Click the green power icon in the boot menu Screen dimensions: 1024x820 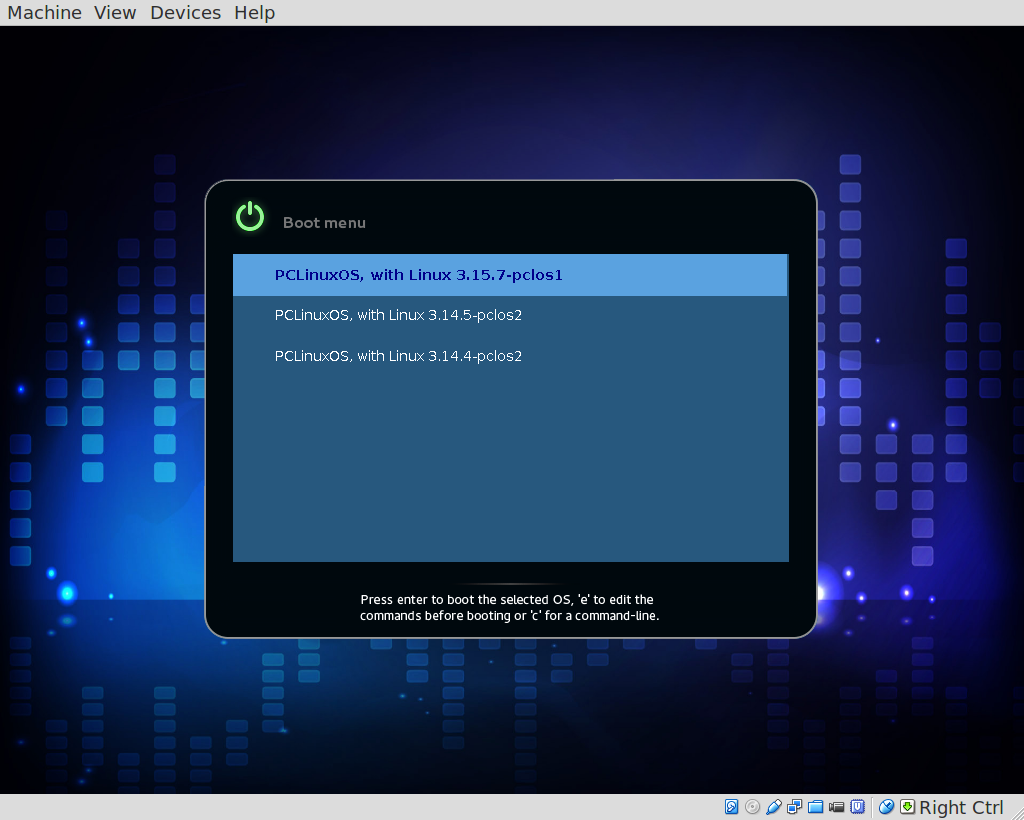click(249, 217)
